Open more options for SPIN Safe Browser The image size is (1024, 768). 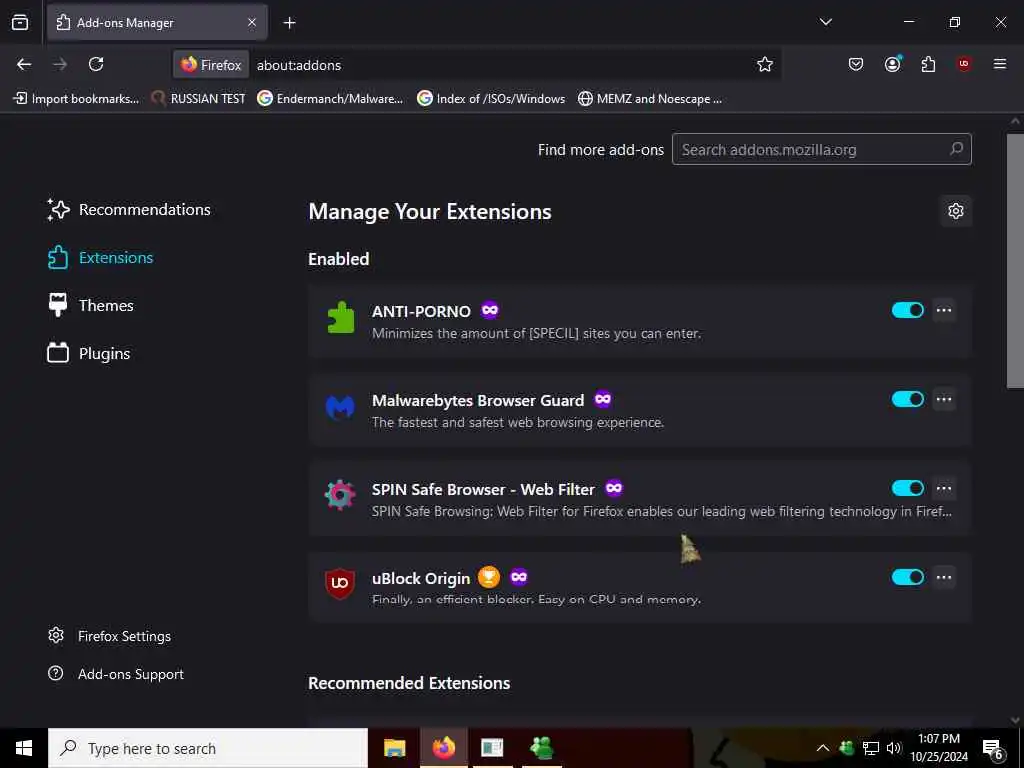click(x=944, y=488)
